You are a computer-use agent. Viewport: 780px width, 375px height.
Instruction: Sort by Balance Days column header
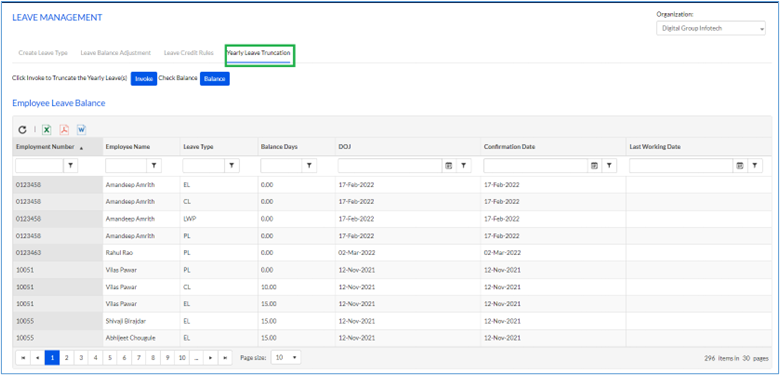coord(279,147)
